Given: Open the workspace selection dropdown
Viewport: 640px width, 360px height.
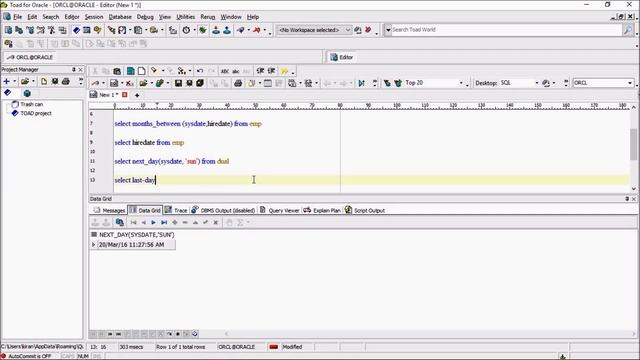Looking at the screenshot, I should click(x=347, y=30).
